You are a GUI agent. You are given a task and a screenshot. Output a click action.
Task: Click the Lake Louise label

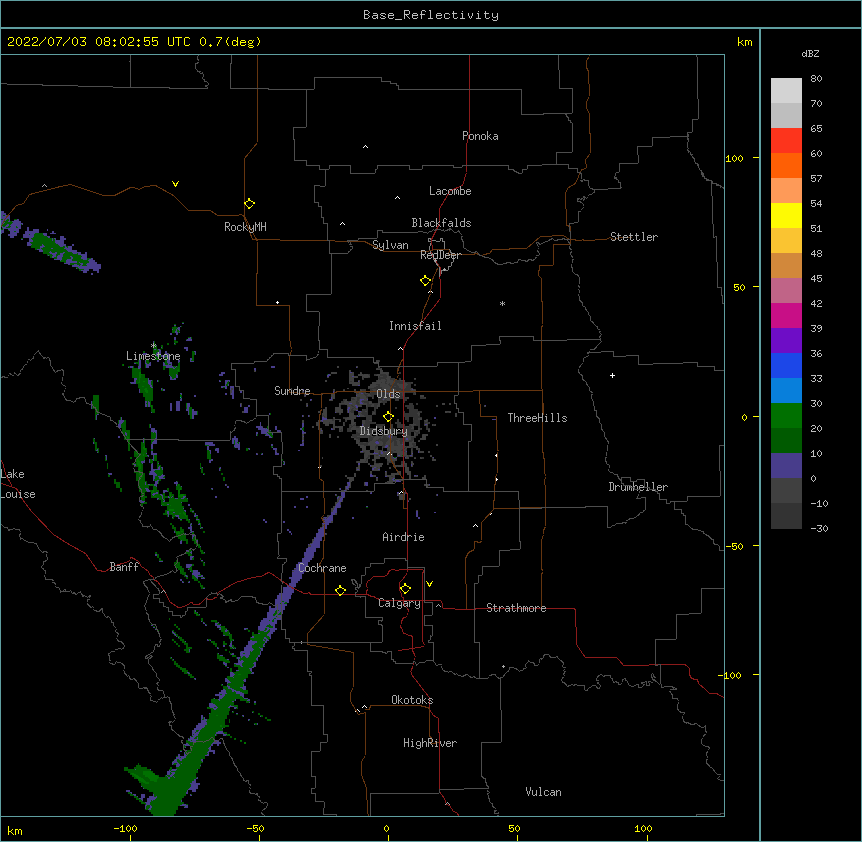pyautogui.click(x=18, y=484)
